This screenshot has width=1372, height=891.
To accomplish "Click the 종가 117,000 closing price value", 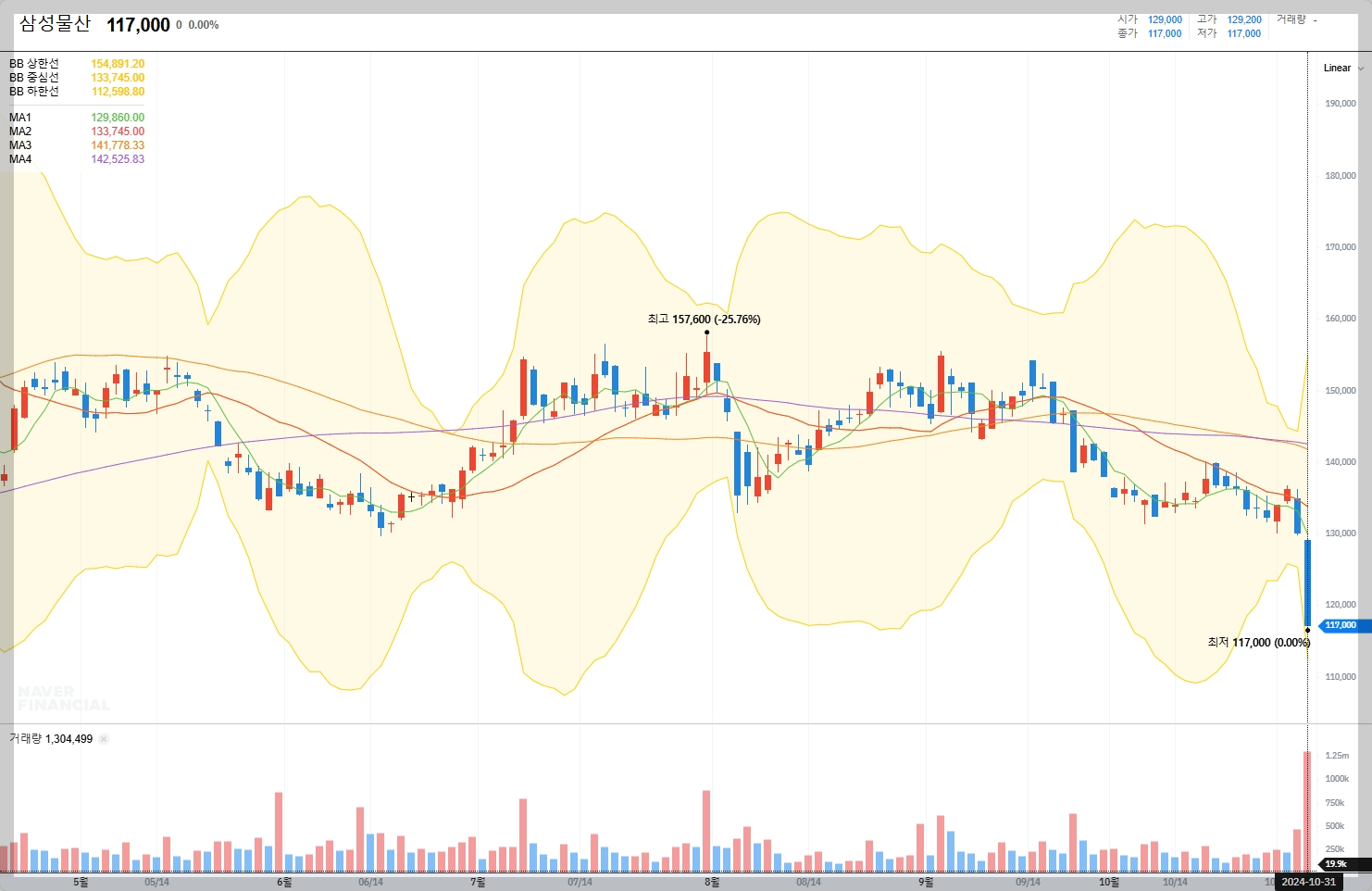I will pos(1165,33).
